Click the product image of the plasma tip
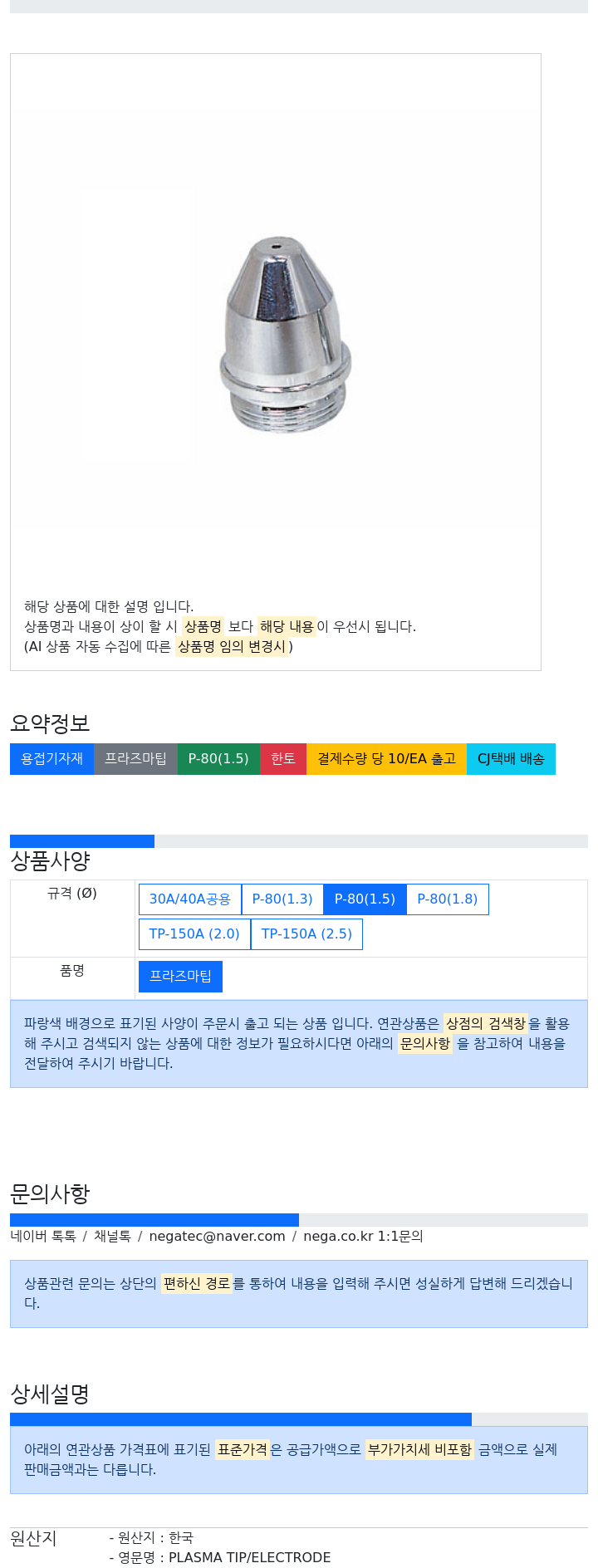Image resolution: width=598 pixels, height=1568 pixels. coord(284,336)
